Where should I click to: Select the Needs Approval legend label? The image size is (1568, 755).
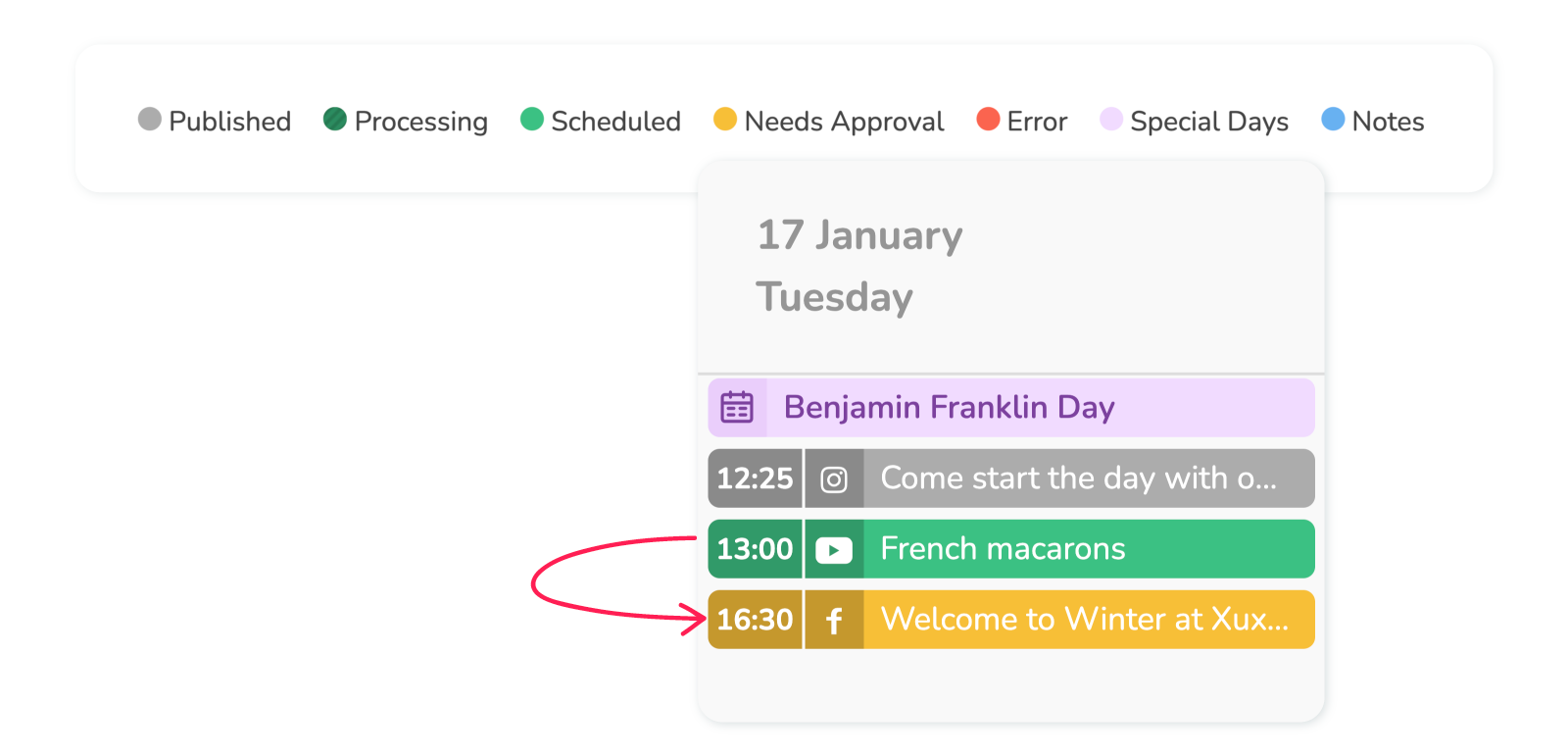844,122
